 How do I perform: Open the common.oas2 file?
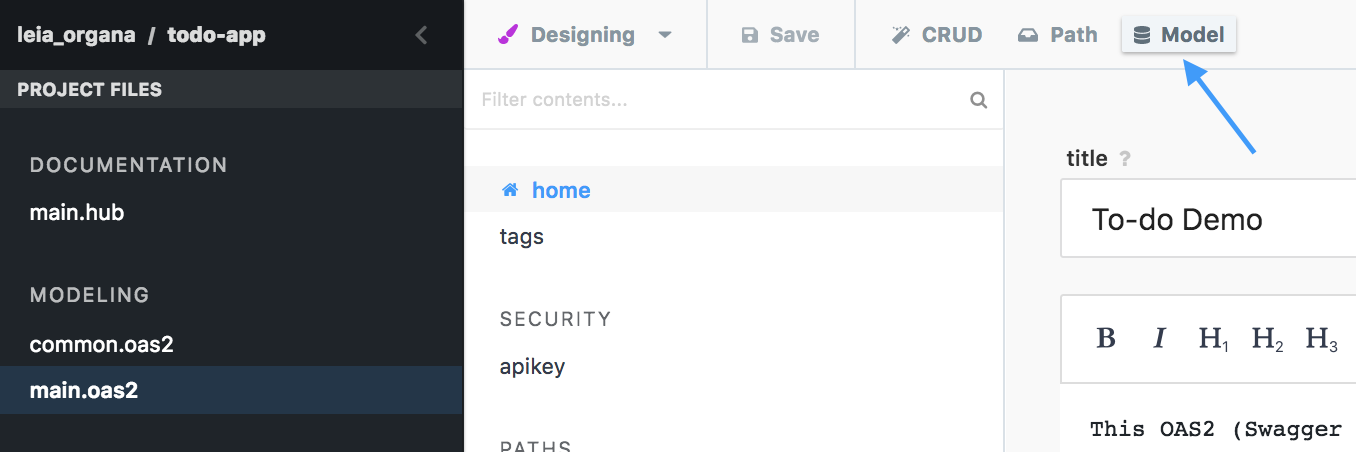click(102, 344)
